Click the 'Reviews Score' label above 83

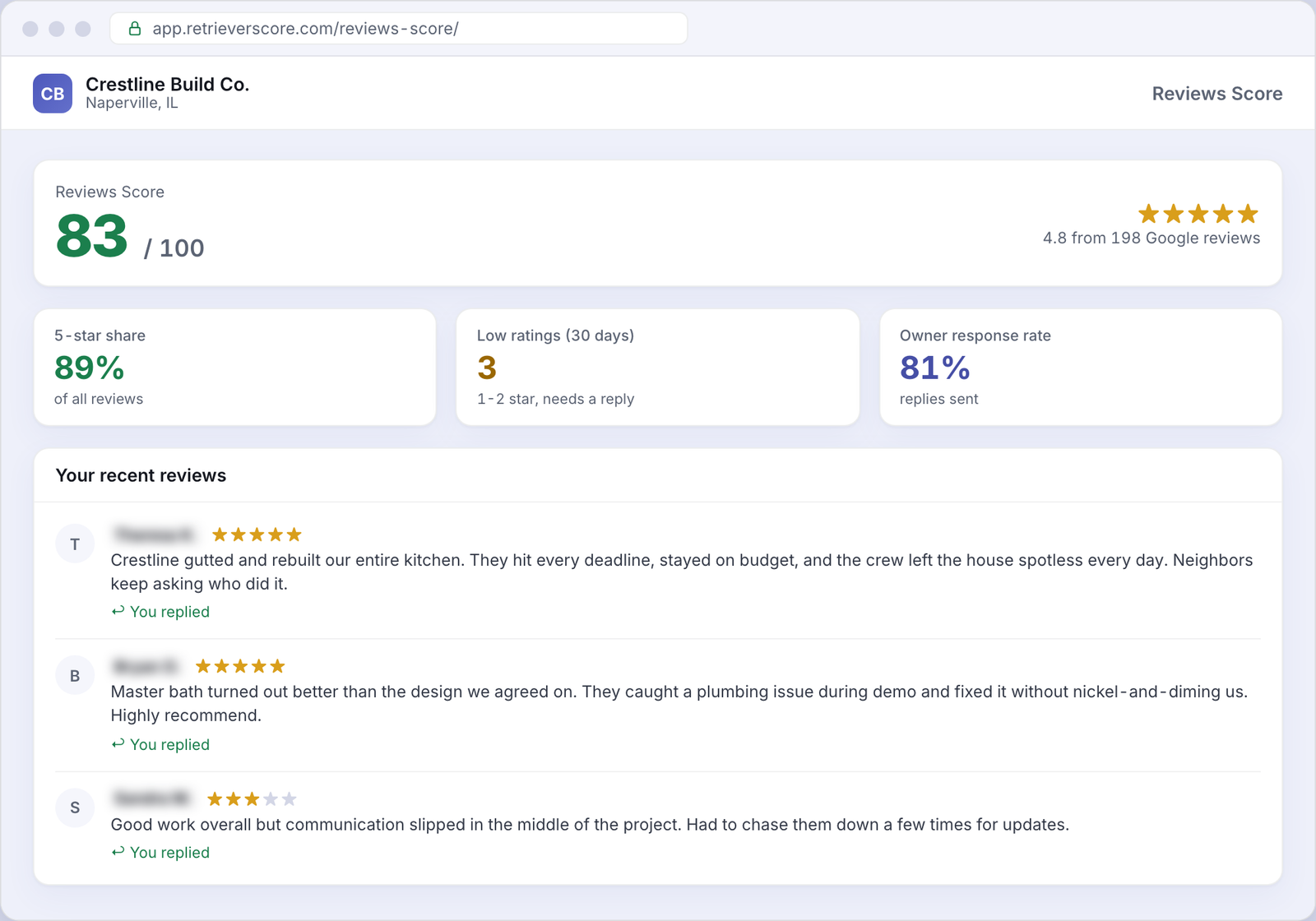point(109,192)
